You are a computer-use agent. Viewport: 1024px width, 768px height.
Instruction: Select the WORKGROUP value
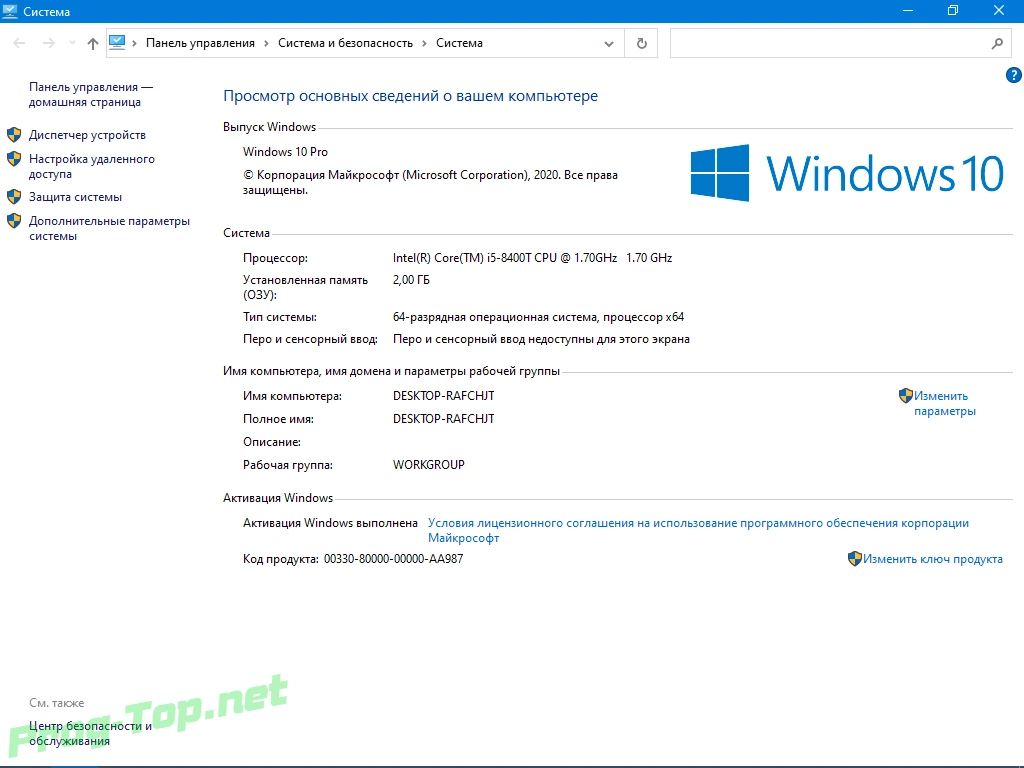tap(428, 464)
